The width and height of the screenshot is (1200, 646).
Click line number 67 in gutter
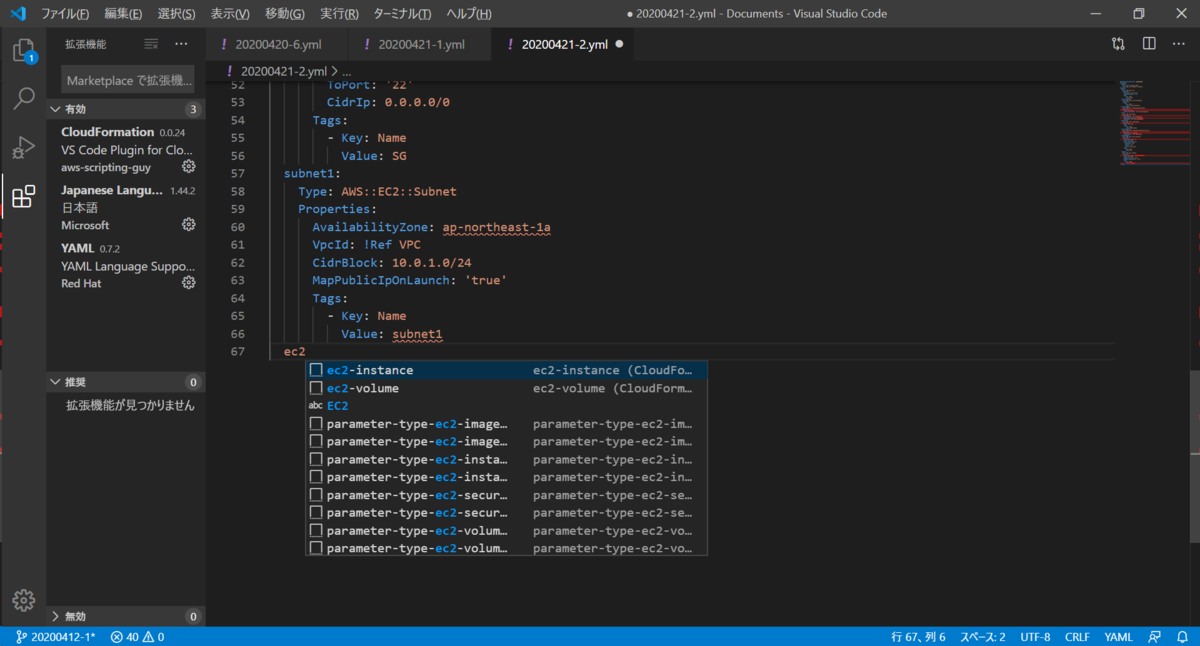[237, 352]
